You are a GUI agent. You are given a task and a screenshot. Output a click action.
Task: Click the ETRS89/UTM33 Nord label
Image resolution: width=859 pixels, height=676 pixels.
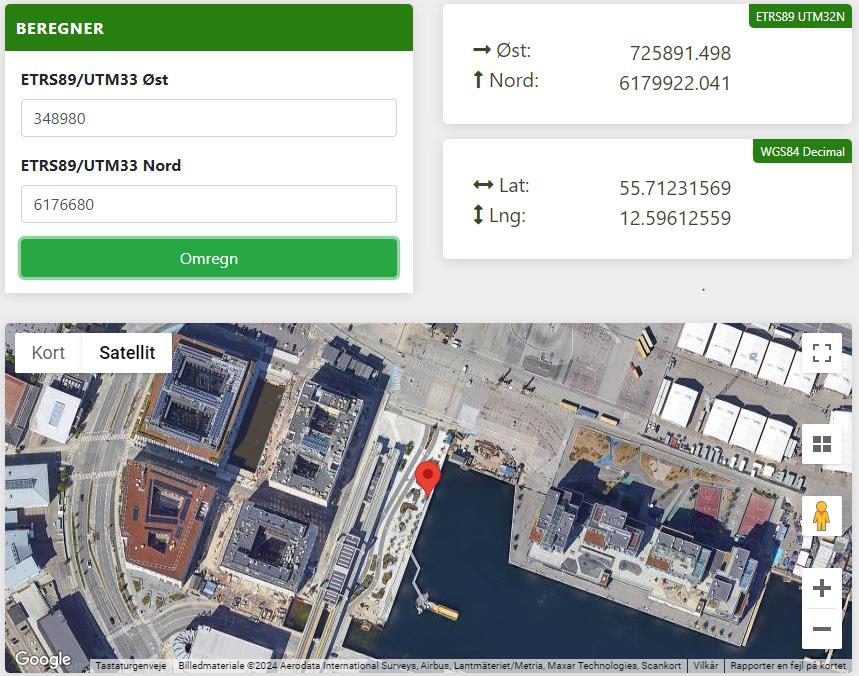pyautogui.click(x=101, y=165)
